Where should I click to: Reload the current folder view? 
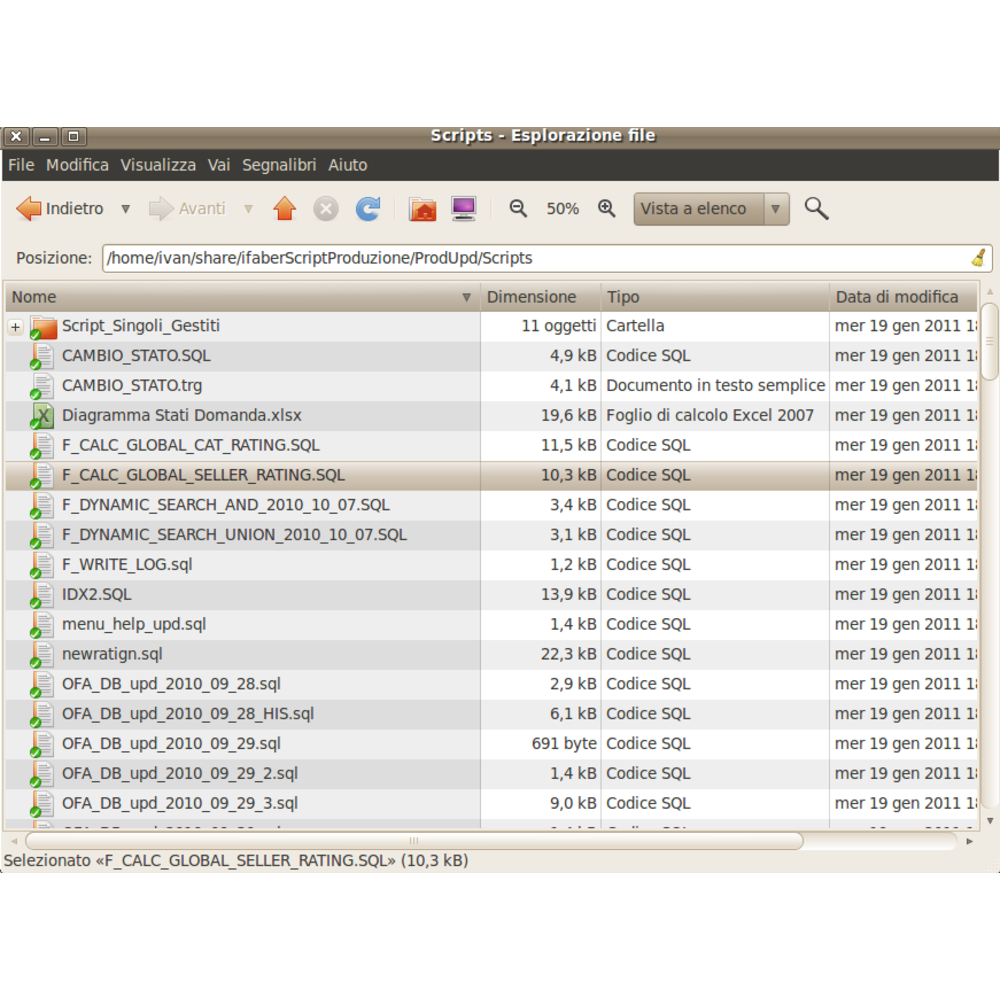(368, 209)
